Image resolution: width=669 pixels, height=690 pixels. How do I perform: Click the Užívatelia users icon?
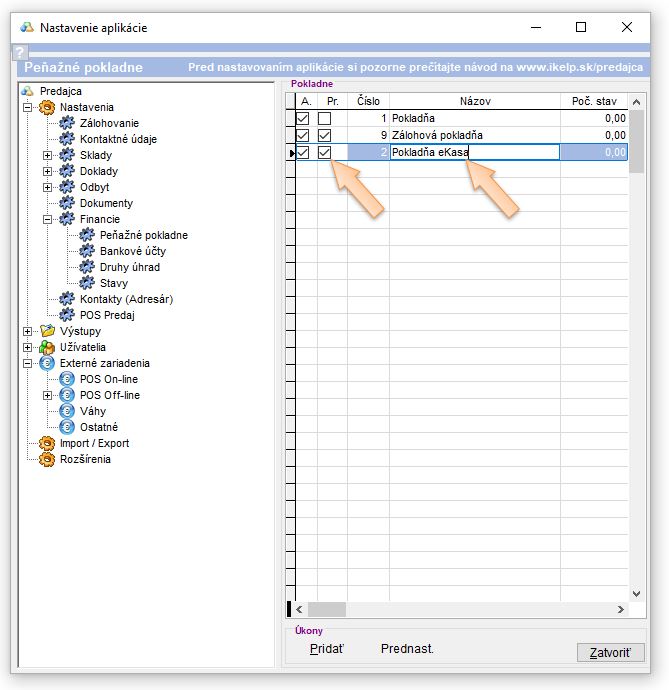coord(47,347)
